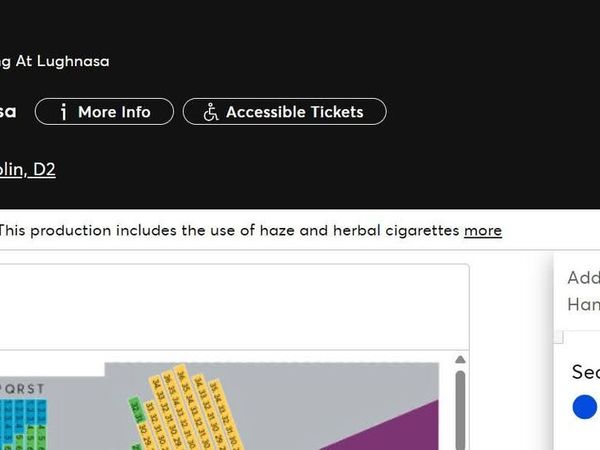Open the Accessible Tickets label text
Screen dimensions: 600x450
[295, 112]
